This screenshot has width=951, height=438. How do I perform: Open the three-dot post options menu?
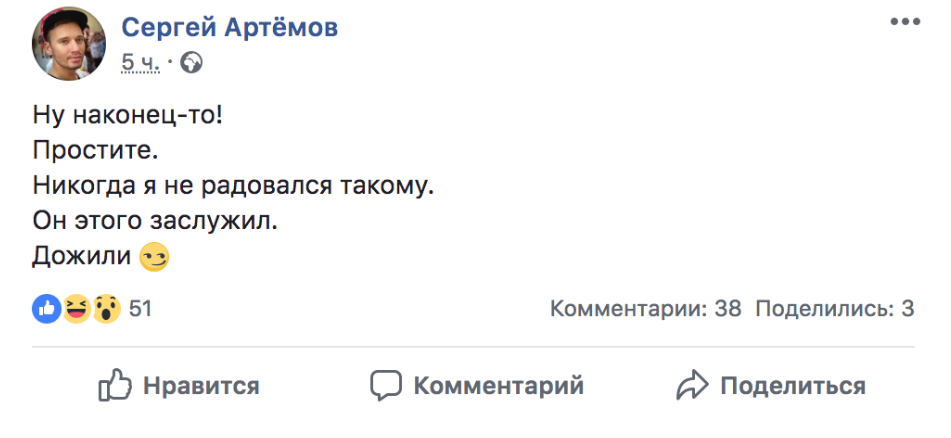pos(905,22)
